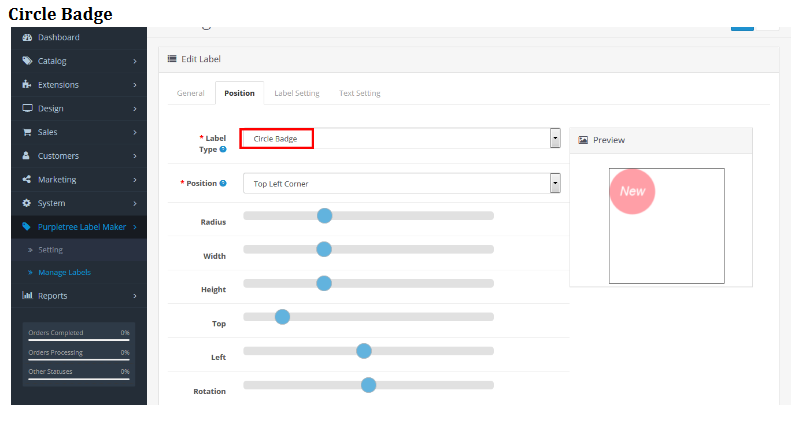Click the Orders Processing progress bar
The height and width of the screenshot is (425, 796).
(79, 359)
